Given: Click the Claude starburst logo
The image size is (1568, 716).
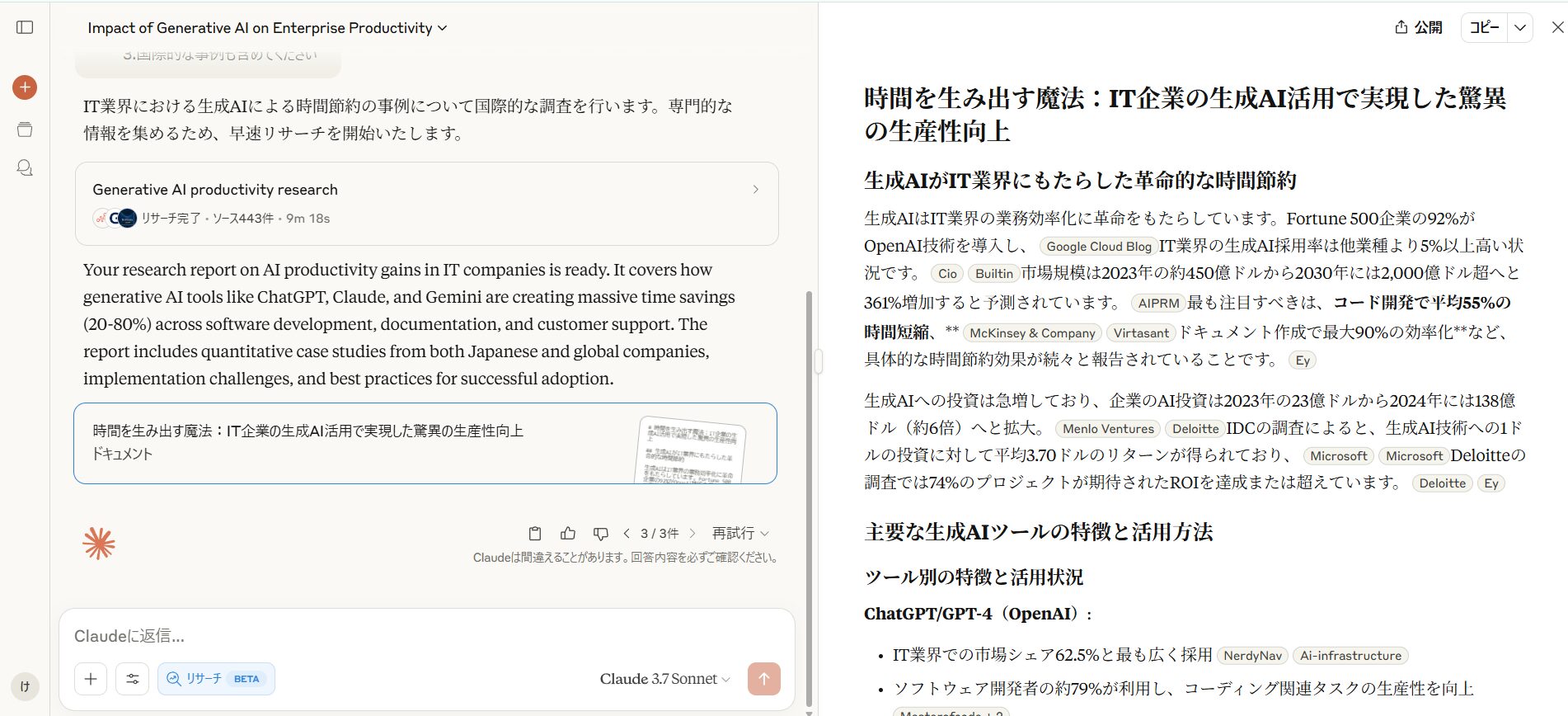Looking at the screenshot, I should 99,544.
